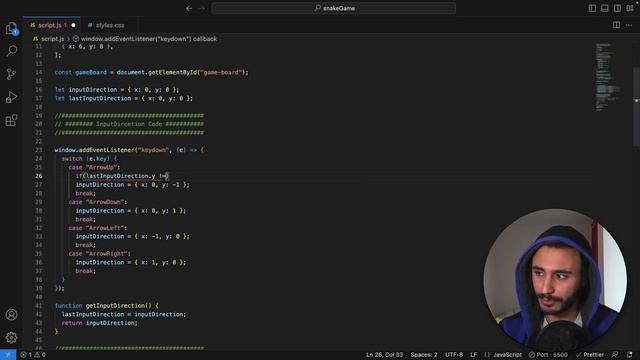Open the Source Control view
The height and width of the screenshot is (360, 640).
[11, 74]
